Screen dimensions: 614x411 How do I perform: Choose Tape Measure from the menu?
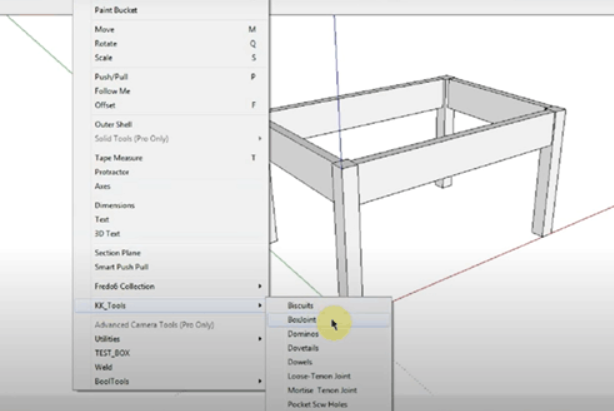tap(118, 157)
